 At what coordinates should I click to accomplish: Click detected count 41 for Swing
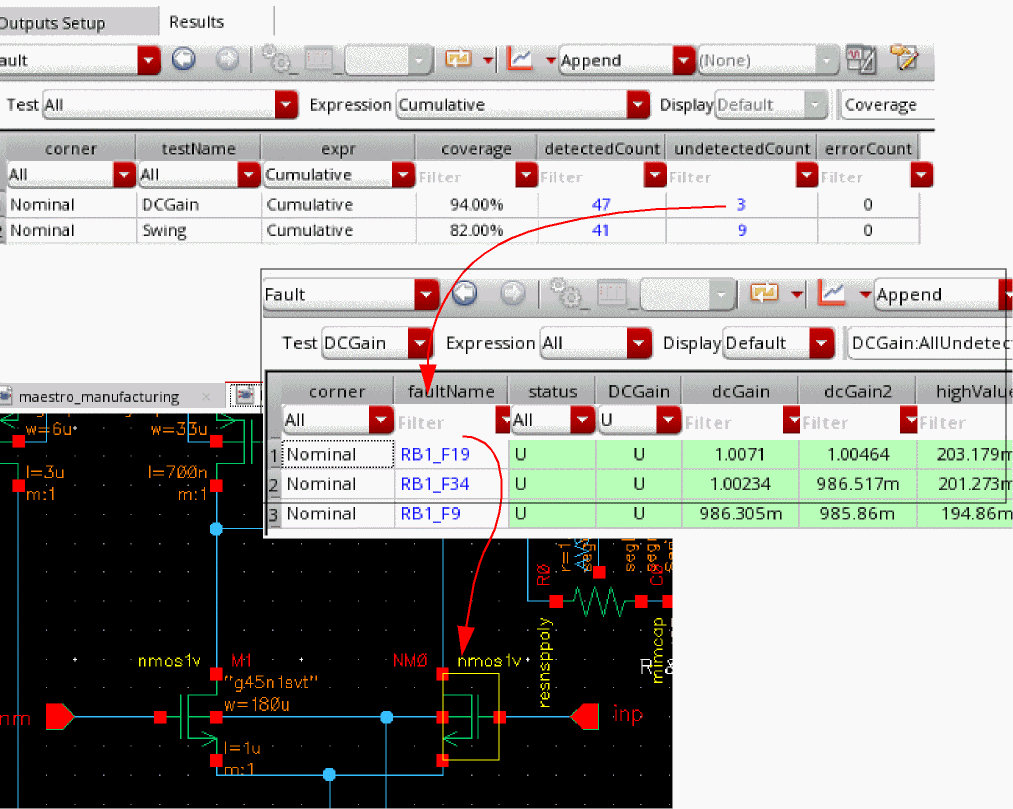[x=601, y=231]
